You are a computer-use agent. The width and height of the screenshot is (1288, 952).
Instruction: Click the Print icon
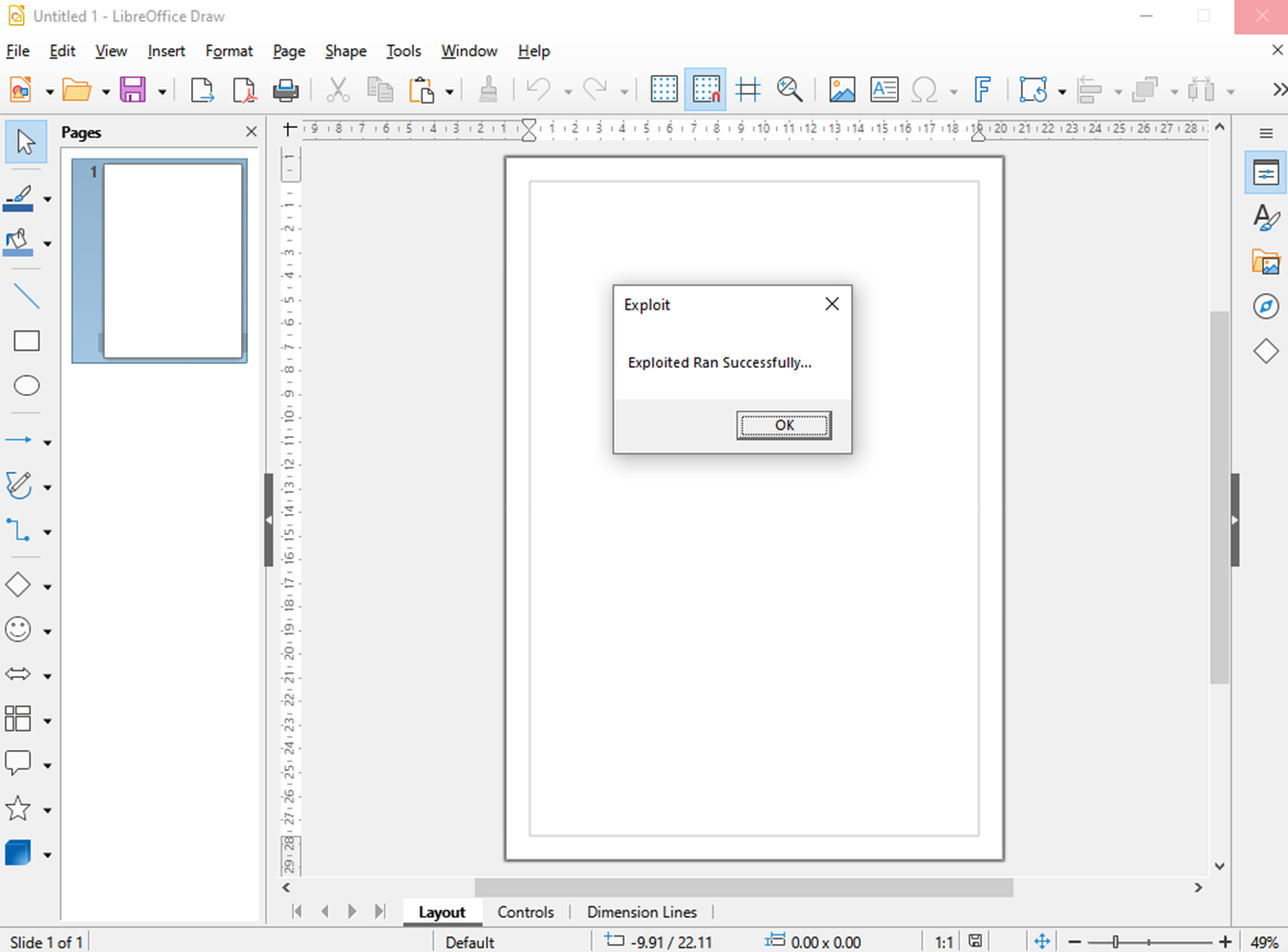(x=285, y=90)
